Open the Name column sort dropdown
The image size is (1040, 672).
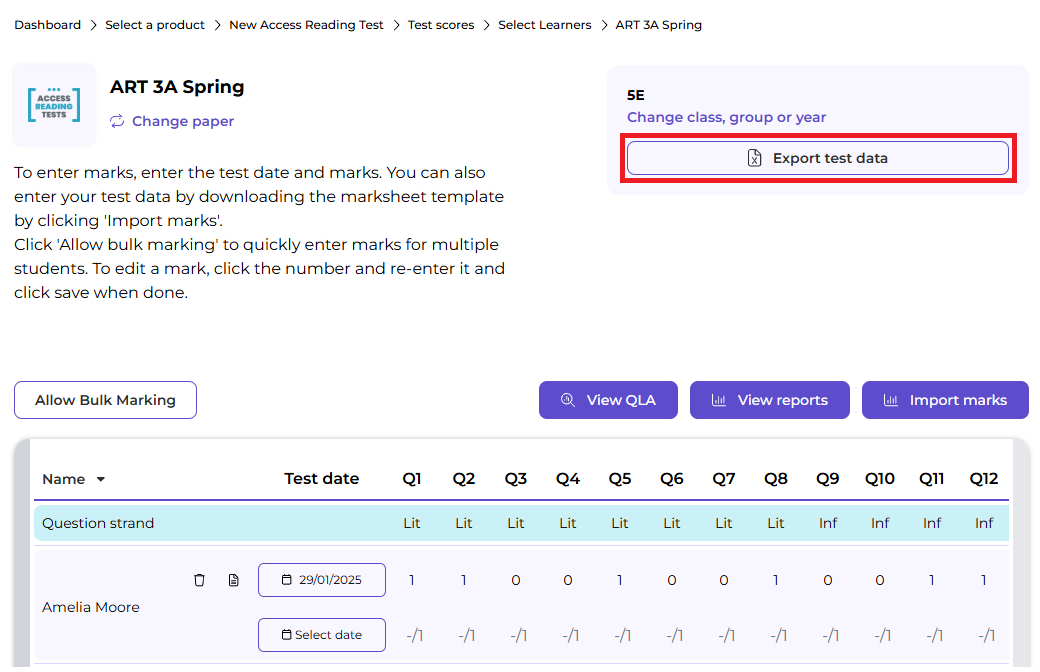click(103, 479)
